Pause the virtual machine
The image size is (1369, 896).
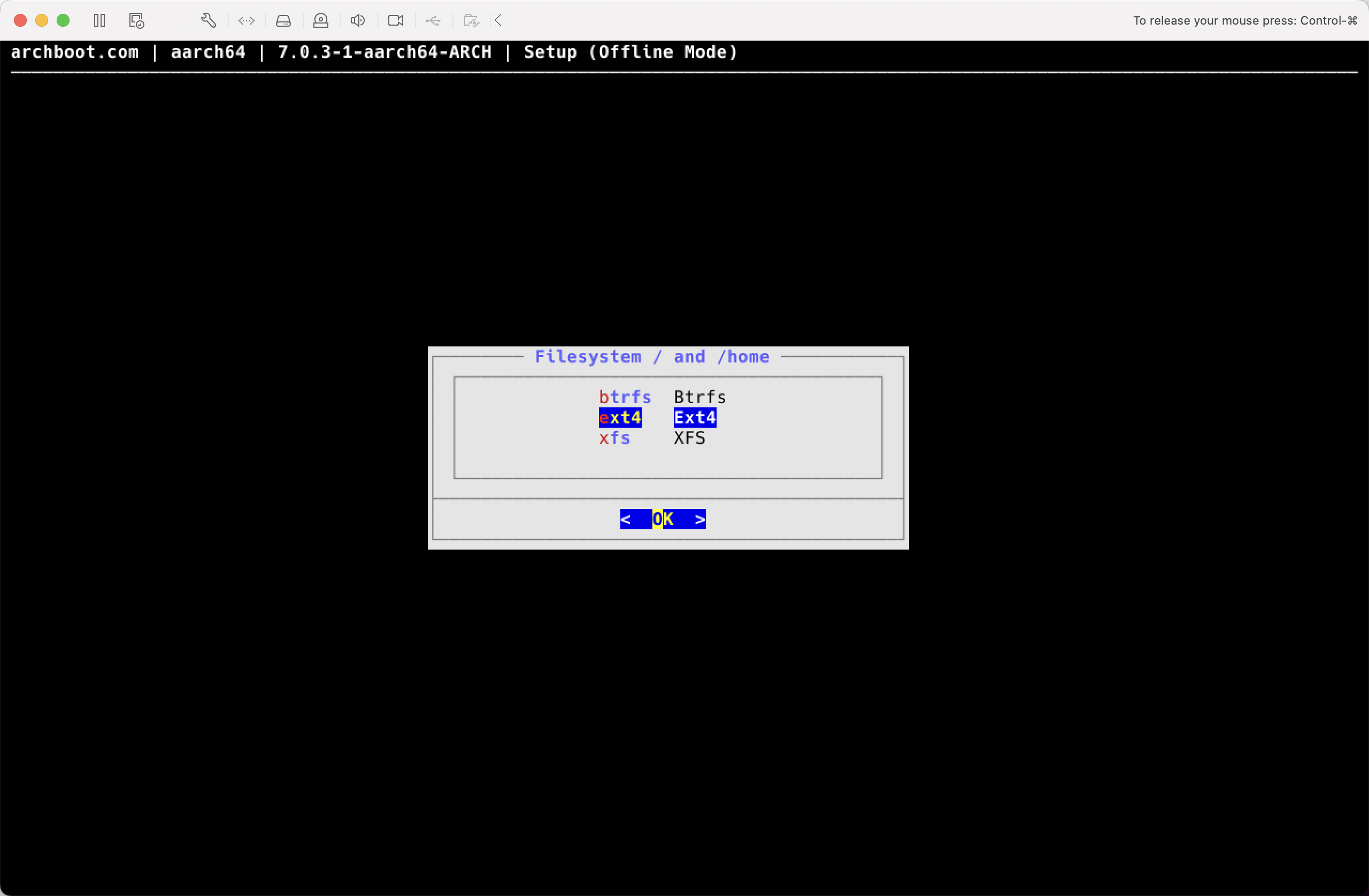(99, 21)
